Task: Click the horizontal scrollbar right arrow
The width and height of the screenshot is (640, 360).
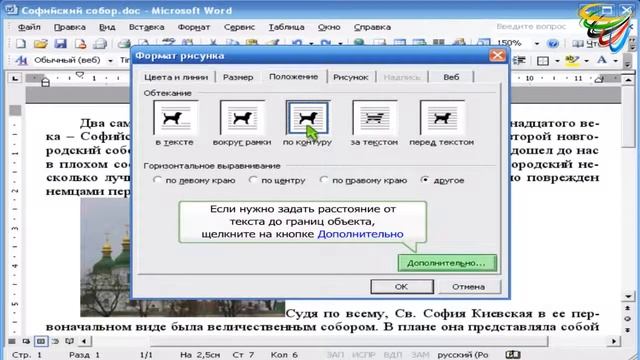Action: (x=614, y=341)
